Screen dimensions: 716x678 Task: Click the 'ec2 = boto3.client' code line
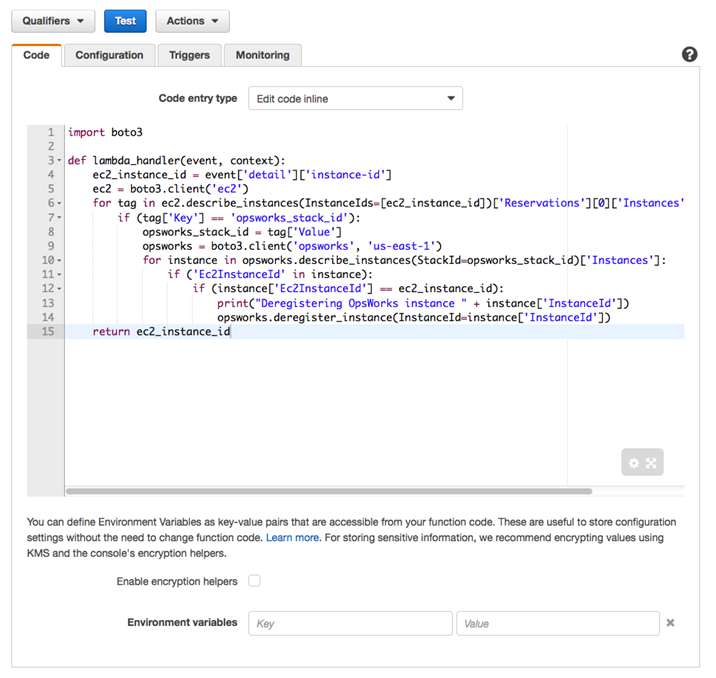[170, 189]
